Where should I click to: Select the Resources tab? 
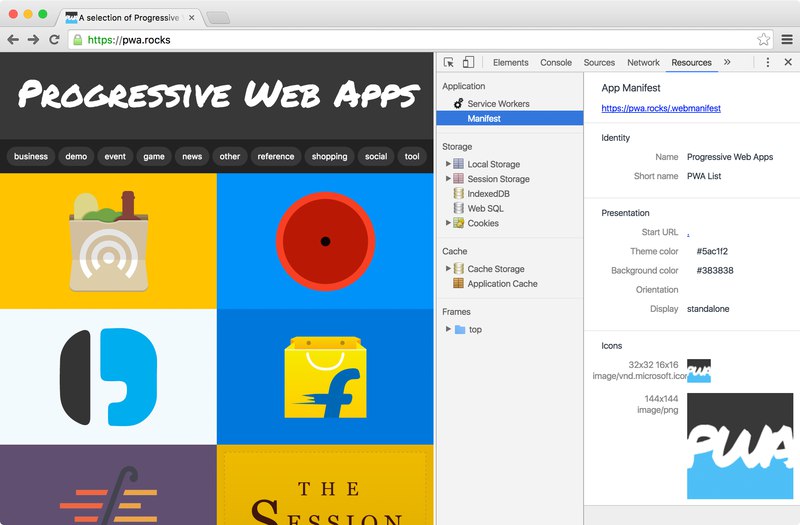pyautogui.click(x=691, y=62)
